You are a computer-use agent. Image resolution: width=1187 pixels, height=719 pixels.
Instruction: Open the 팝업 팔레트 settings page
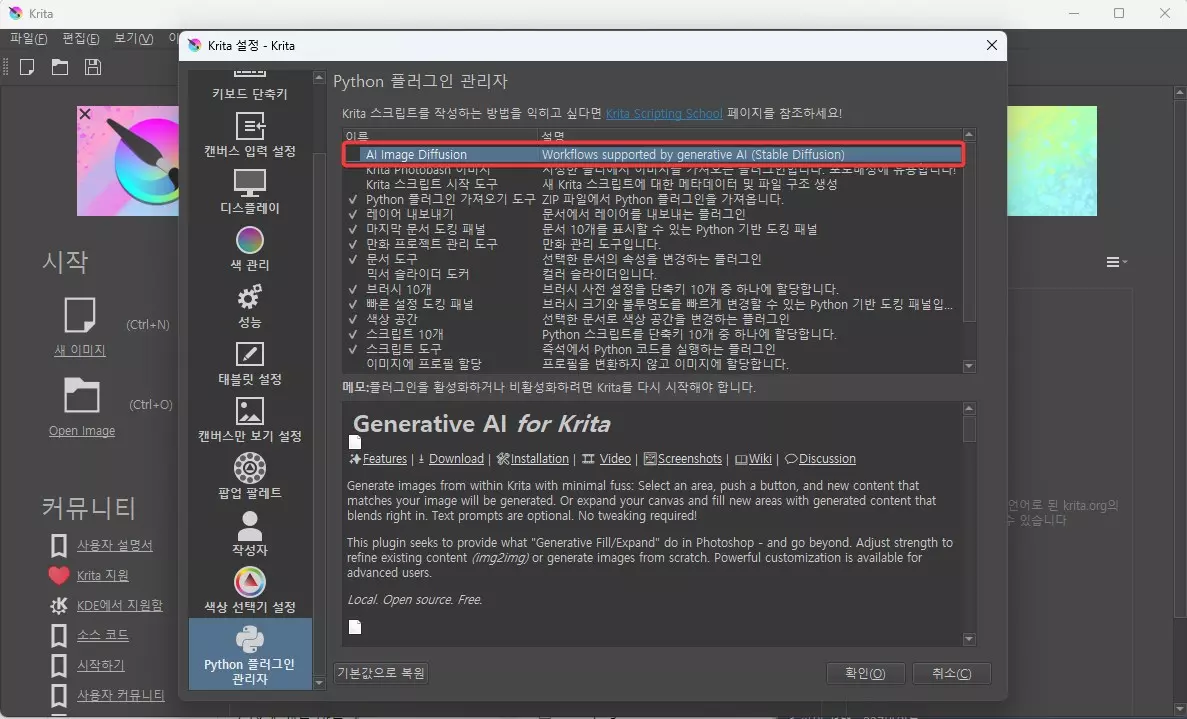(249, 480)
